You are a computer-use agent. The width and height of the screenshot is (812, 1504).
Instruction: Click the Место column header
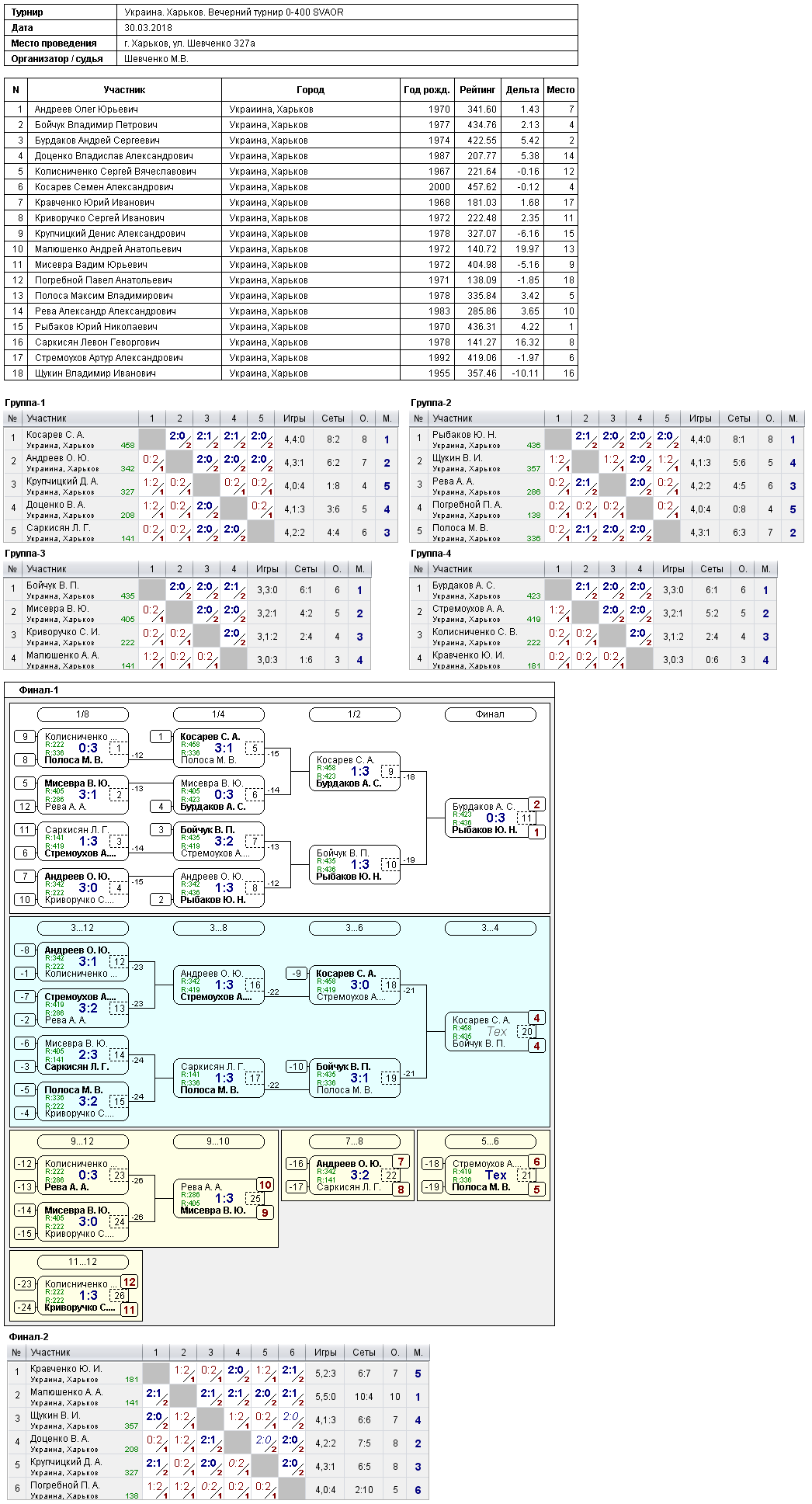coord(560,90)
